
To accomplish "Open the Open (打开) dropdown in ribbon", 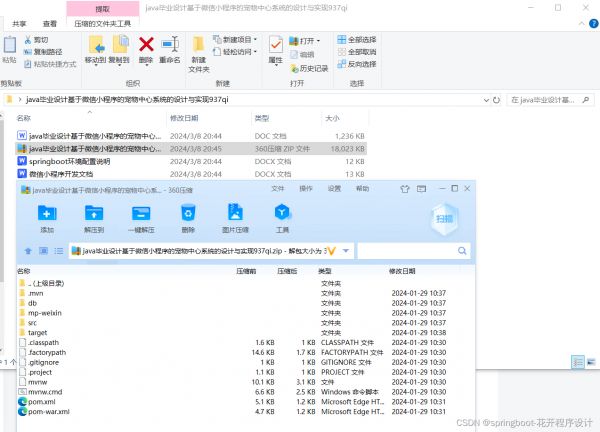I will [305, 41].
